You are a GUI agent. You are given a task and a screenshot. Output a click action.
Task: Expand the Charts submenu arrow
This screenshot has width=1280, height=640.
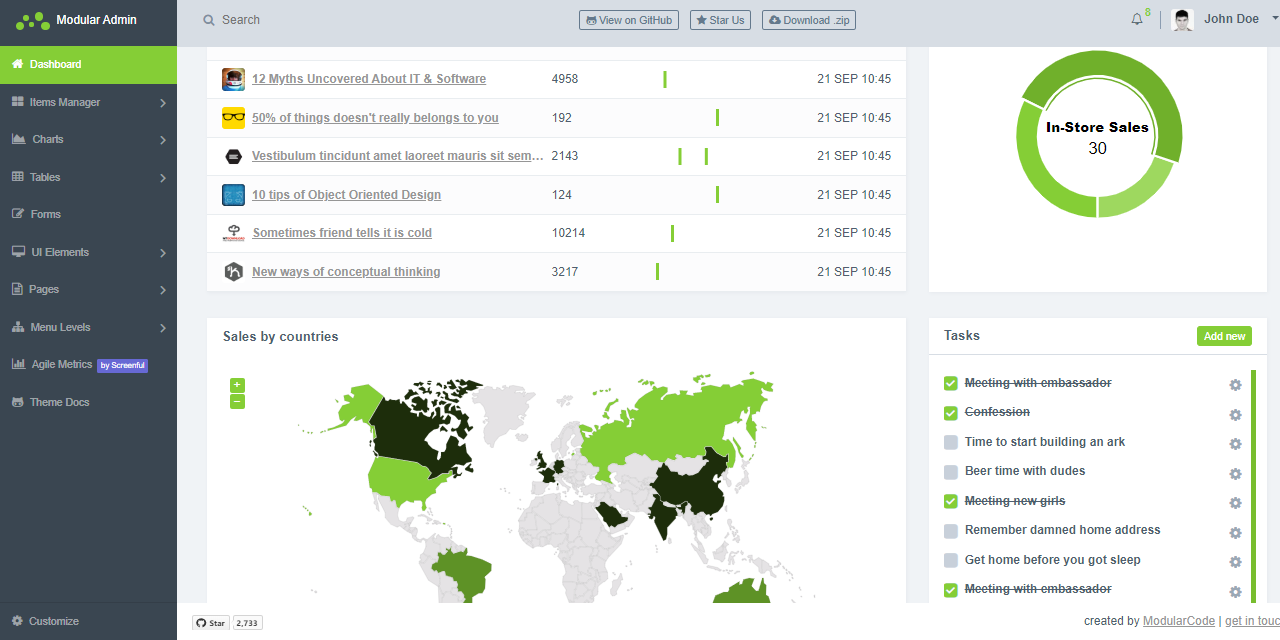coord(163,140)
